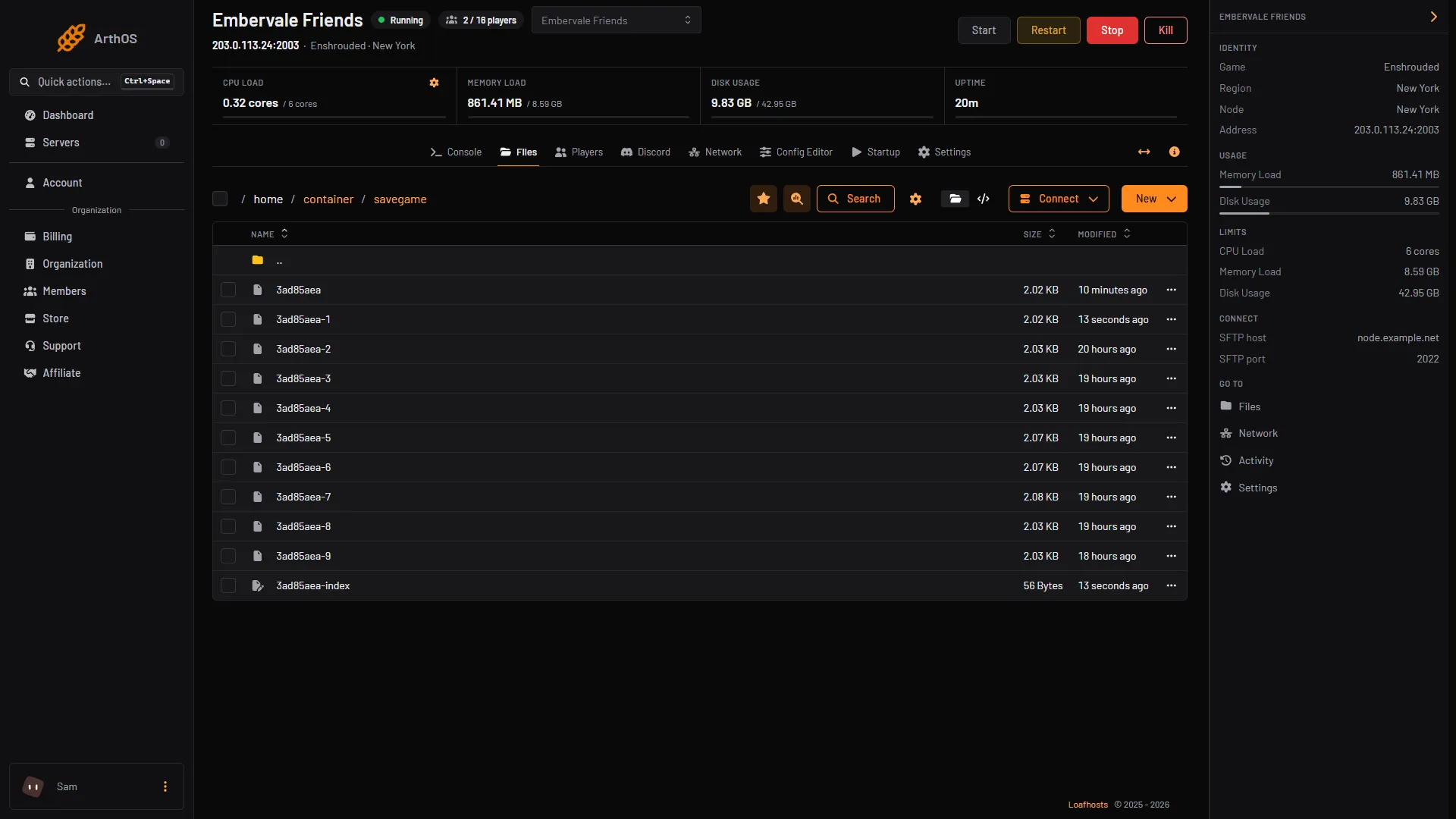Viewport: 1456px width, 819px height.
Task: Click the favorites star icon in the file toolbar
Action: coord(764,199)
